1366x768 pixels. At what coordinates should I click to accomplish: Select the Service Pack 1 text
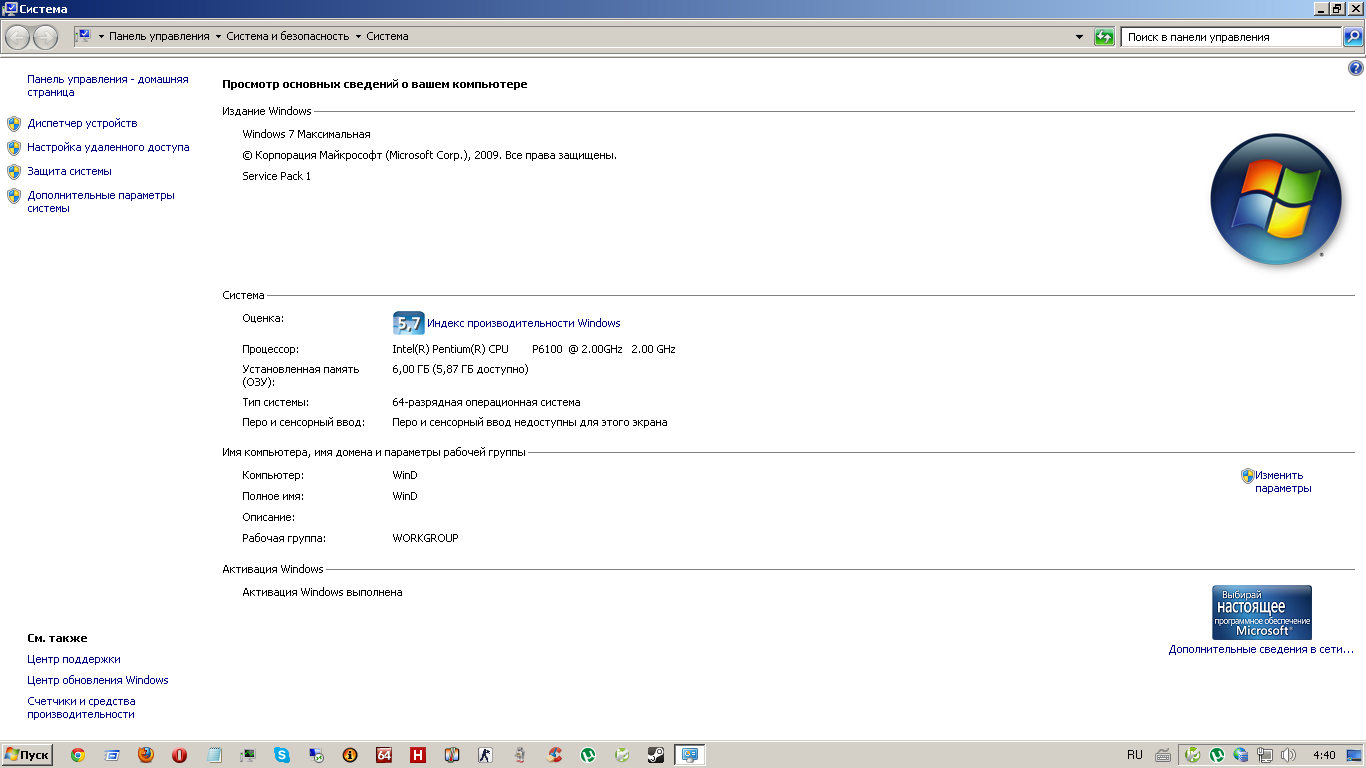coord(277,177)
